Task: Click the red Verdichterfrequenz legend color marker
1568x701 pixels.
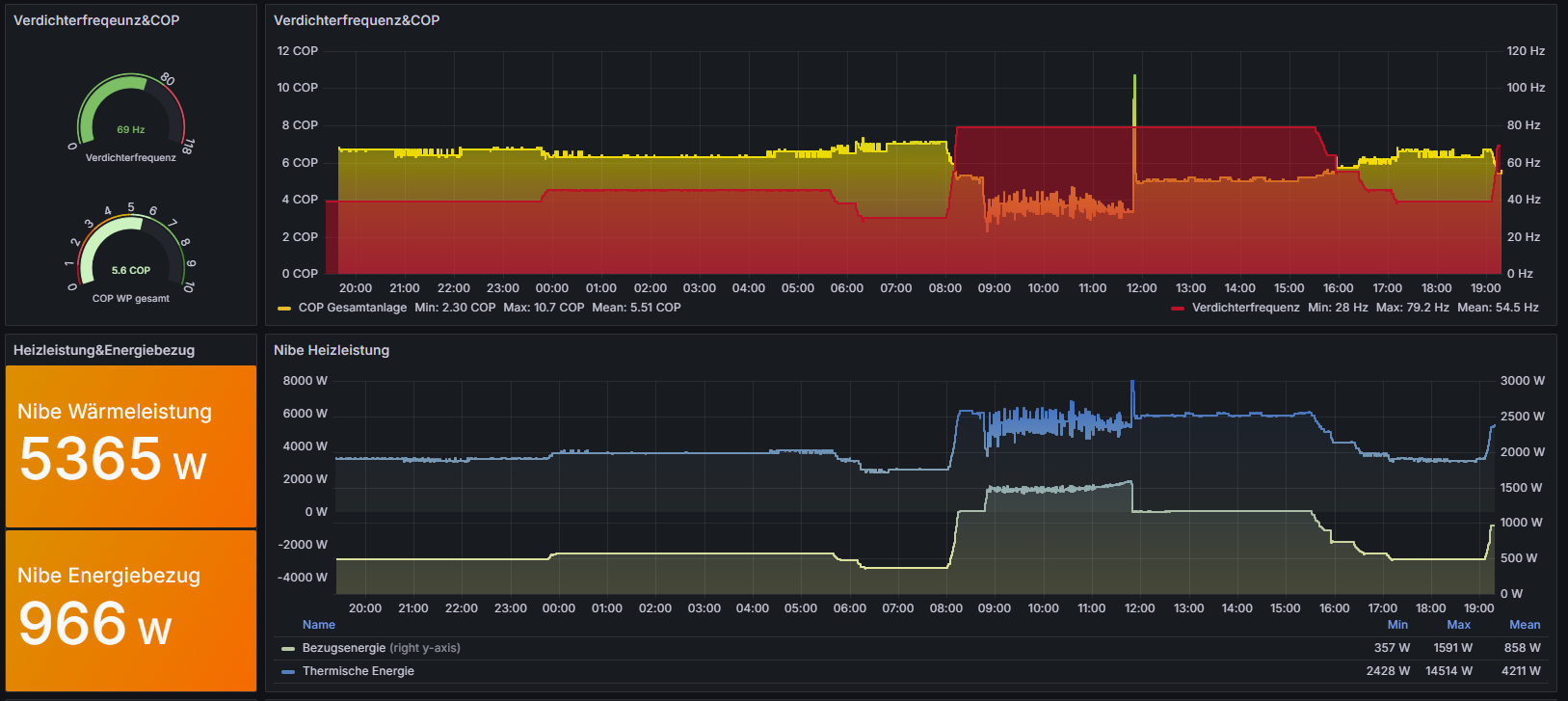Action: point(1177,309)
